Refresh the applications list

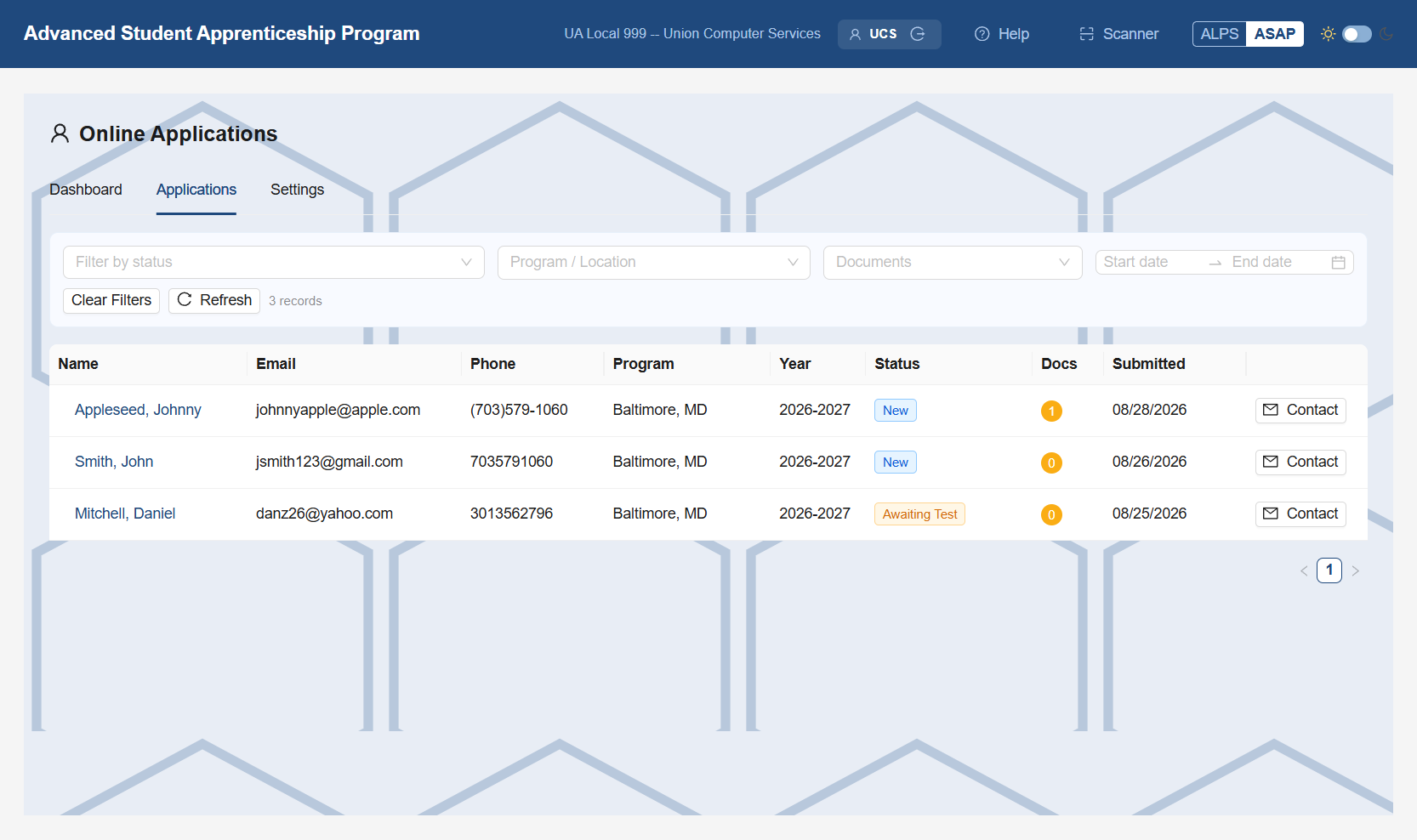point(214,301)
